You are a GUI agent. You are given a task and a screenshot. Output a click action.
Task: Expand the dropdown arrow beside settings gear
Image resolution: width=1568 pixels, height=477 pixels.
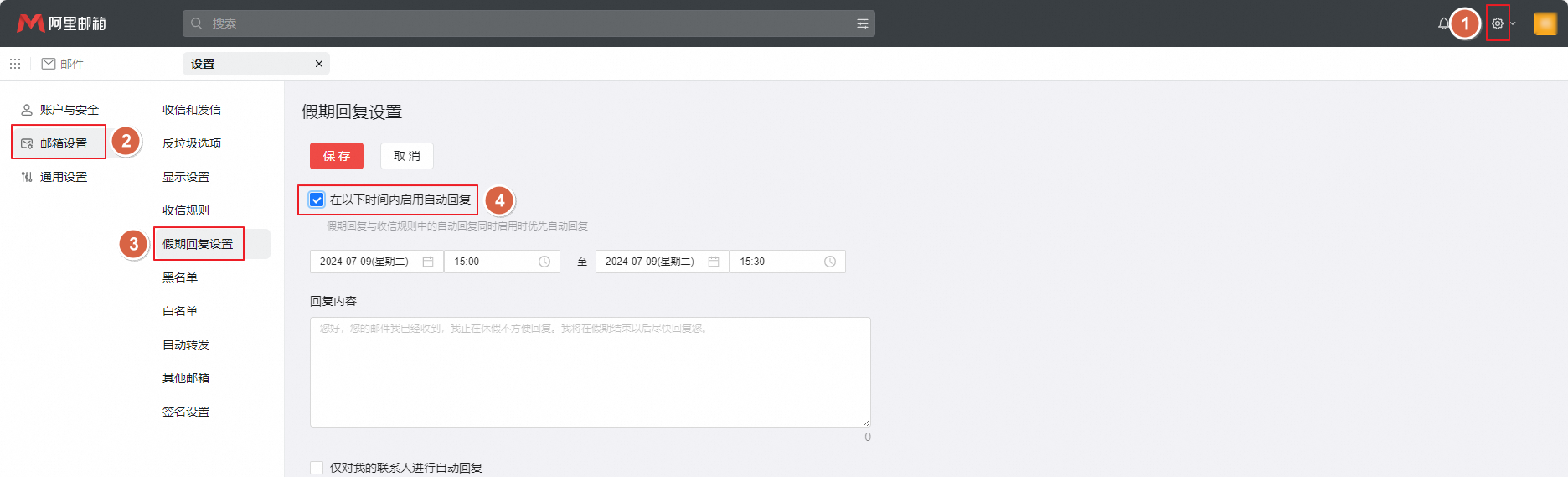1513,23
